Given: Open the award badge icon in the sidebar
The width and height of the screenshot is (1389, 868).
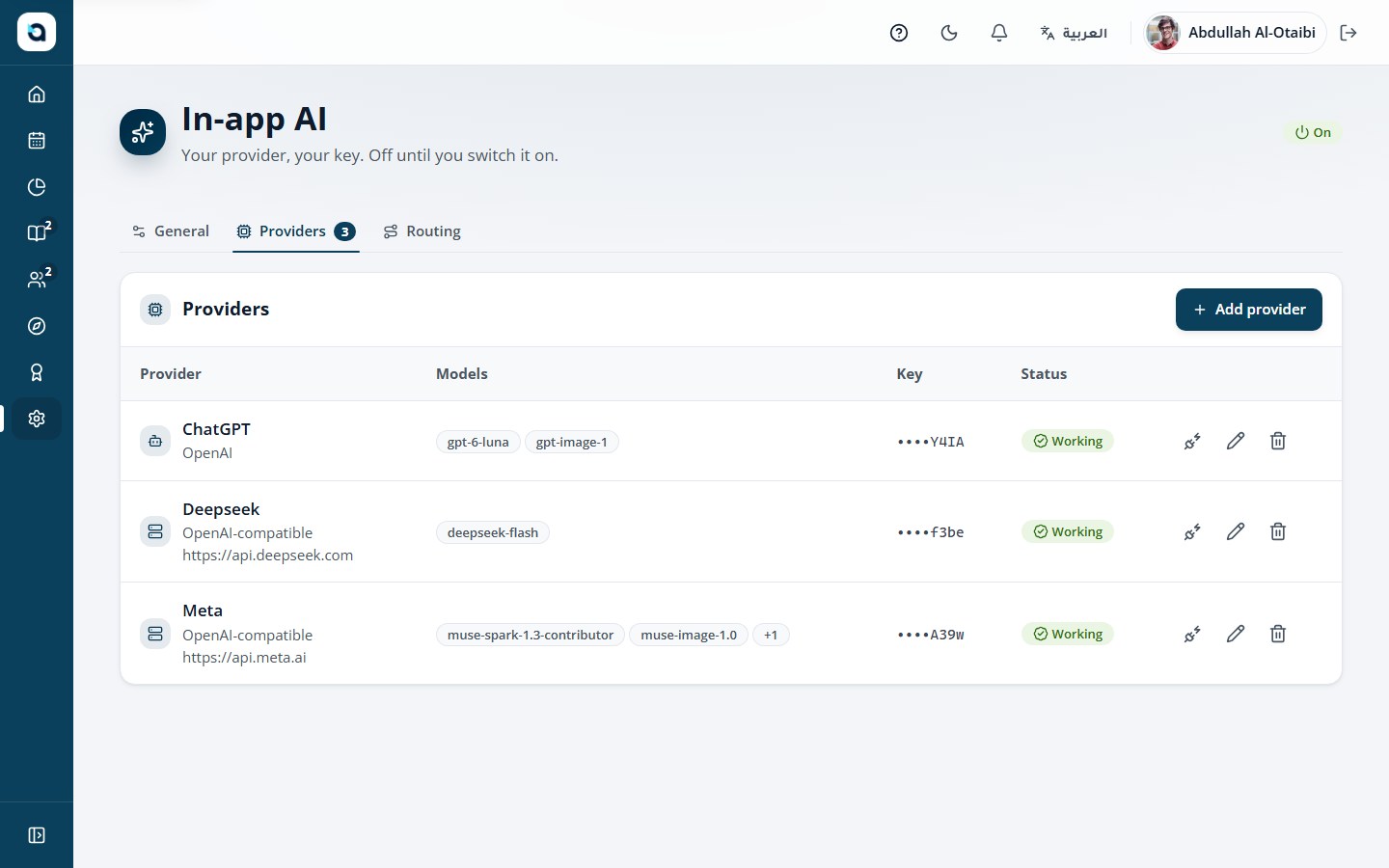Looking at the screenshot, I should (x=37, y=372).
